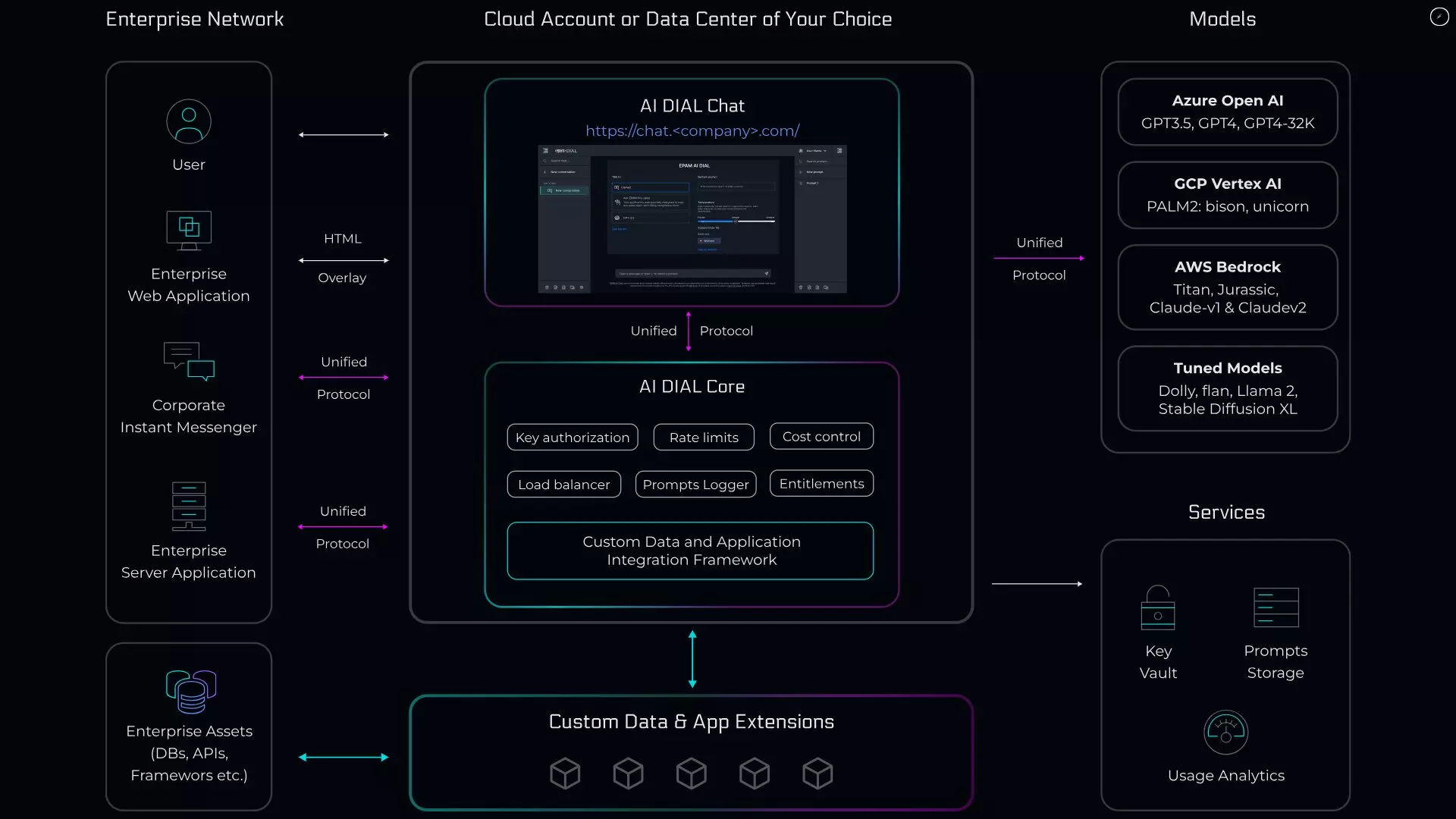Click the first cube icon in Custom Data & App Extensions
The height and width of the screenshot is (819, 1456).
(x=565, y=773)
